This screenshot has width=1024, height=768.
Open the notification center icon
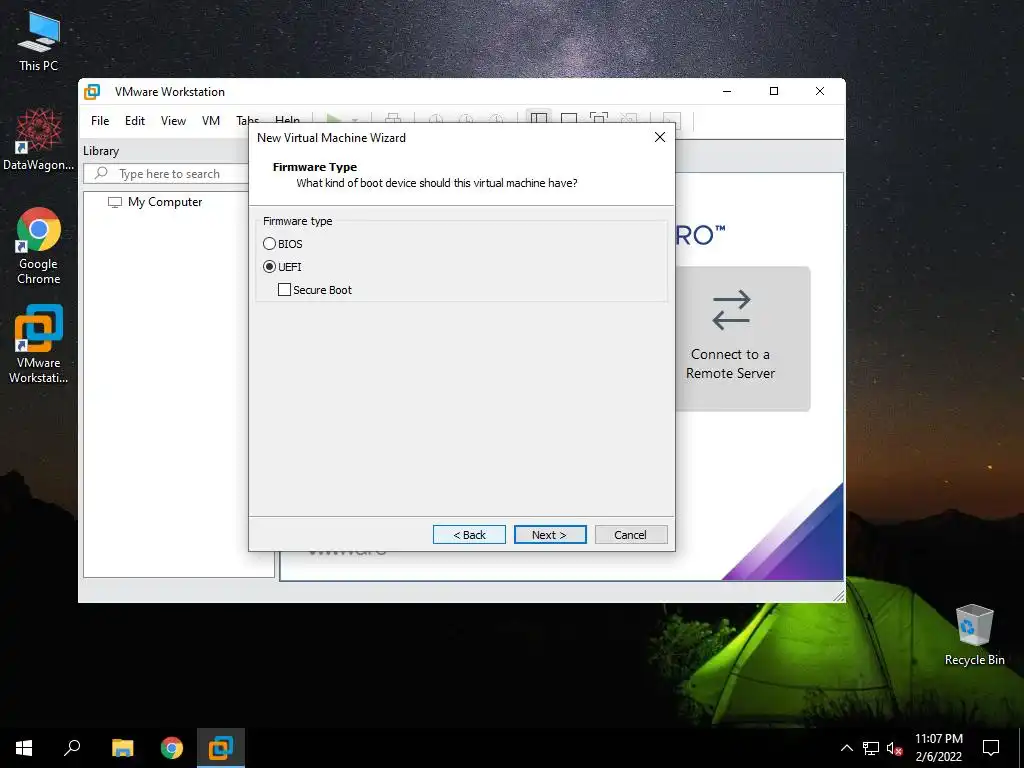pyautogui.click(x=991, y=748)
